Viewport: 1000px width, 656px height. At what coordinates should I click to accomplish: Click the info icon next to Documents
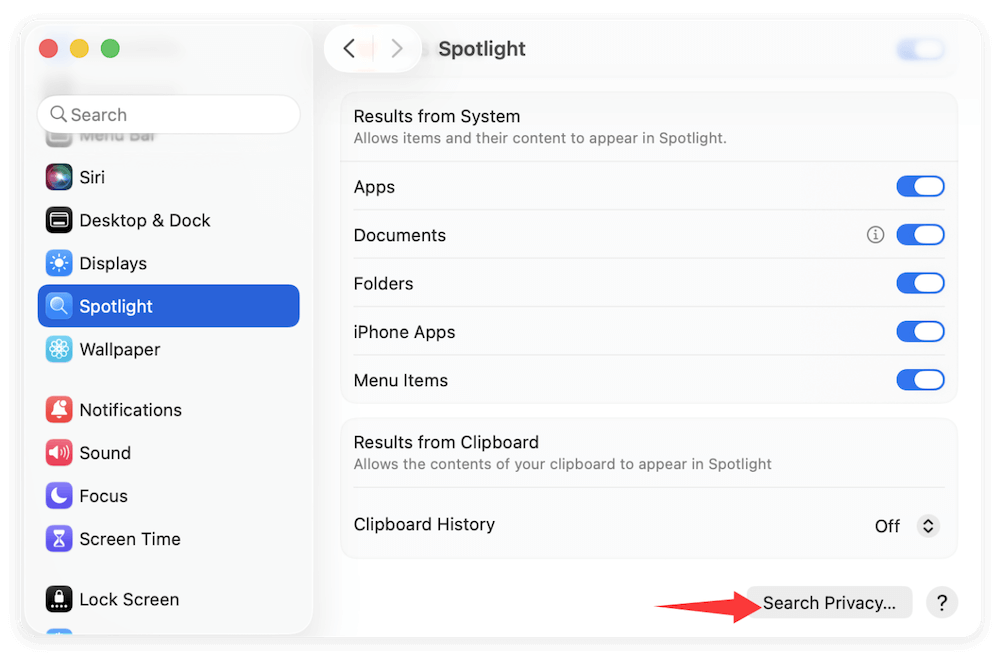pos(875,234)
